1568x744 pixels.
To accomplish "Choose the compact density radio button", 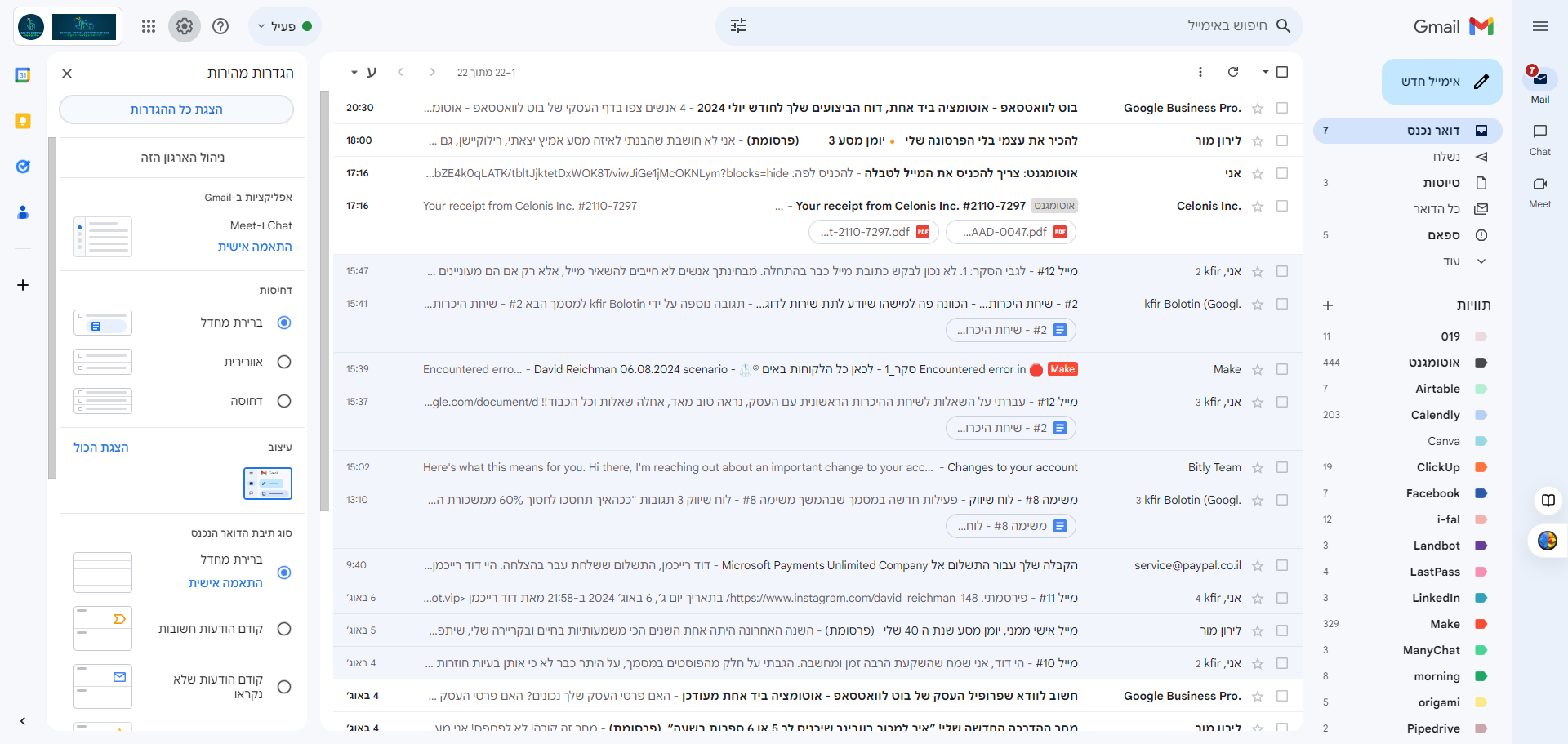I will click(x=284, y=401).
